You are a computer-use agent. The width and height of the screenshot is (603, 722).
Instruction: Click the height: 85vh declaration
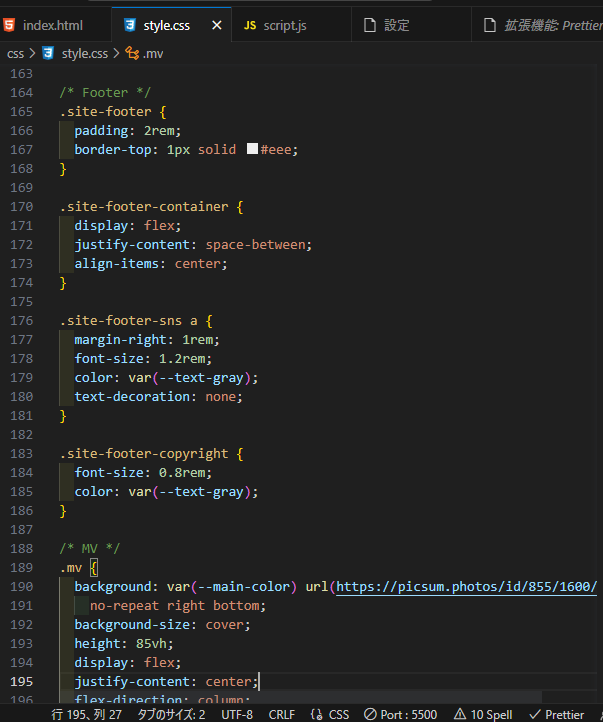pos(124,643)
